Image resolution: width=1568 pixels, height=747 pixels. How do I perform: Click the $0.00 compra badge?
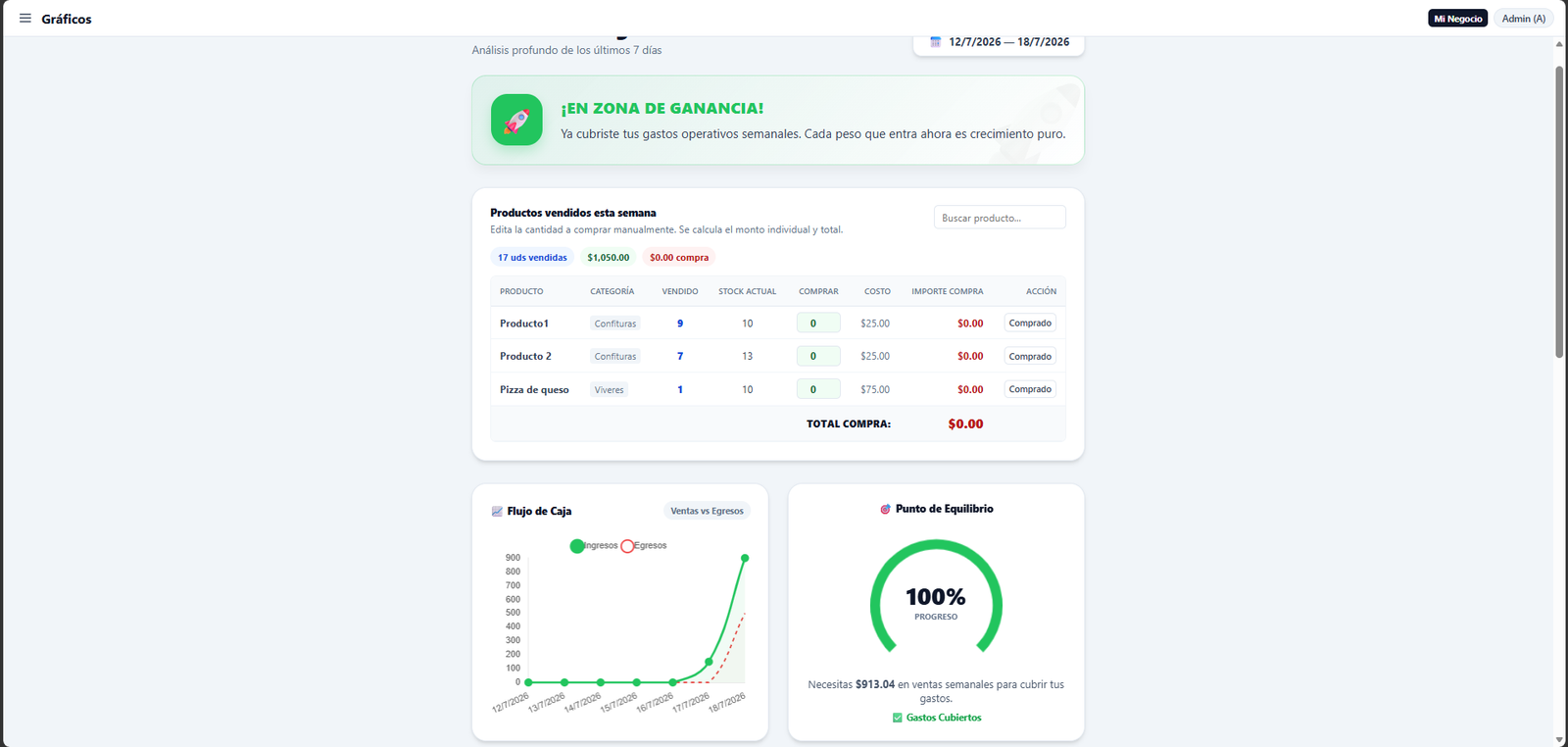(679, 258)
